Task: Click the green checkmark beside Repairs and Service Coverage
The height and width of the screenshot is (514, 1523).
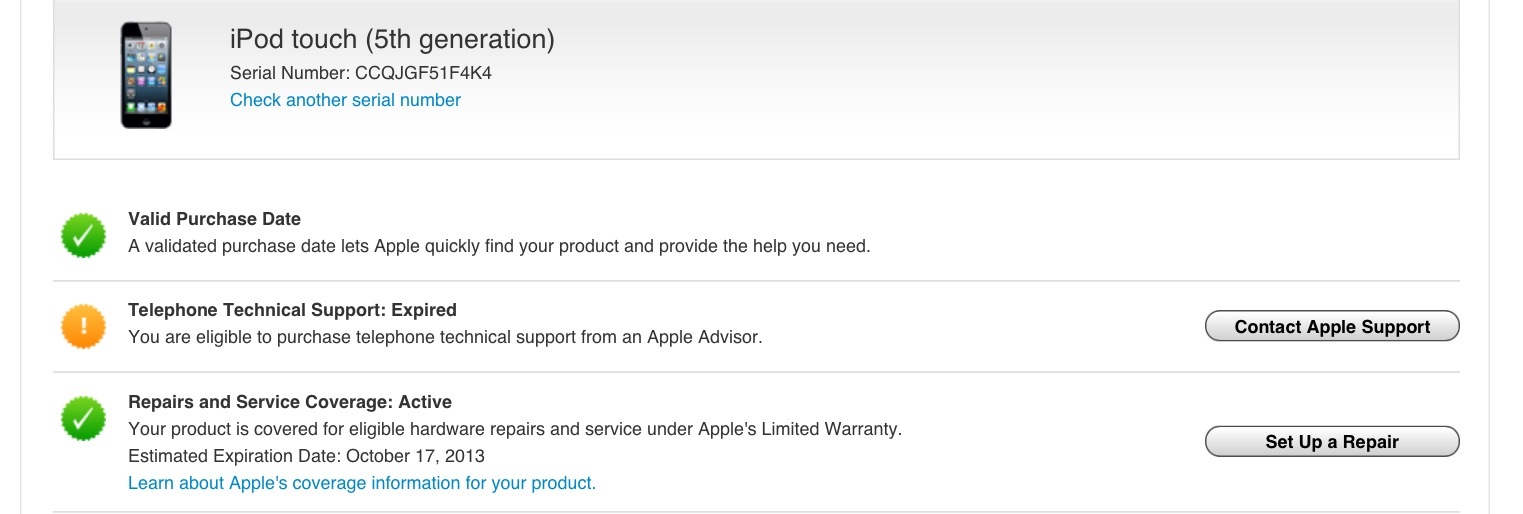Action: (x=84, y=418)
